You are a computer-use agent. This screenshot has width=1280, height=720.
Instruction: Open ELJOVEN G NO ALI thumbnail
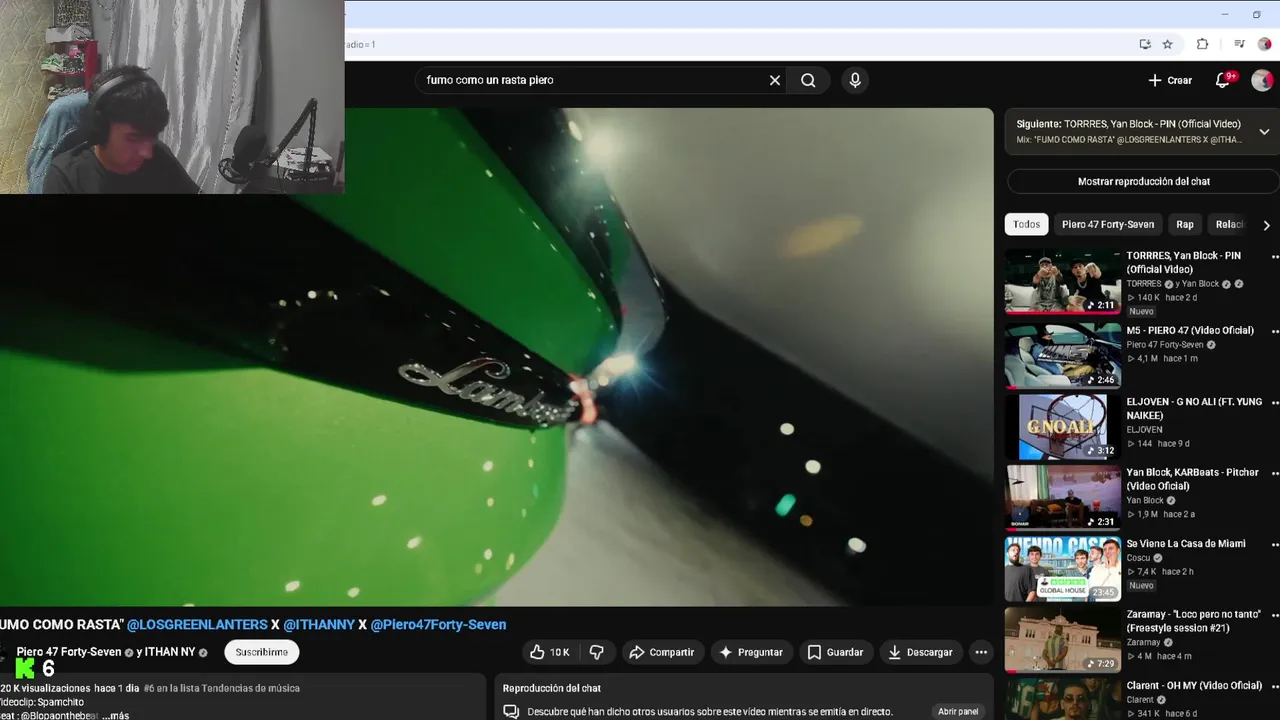[1063, 426]
